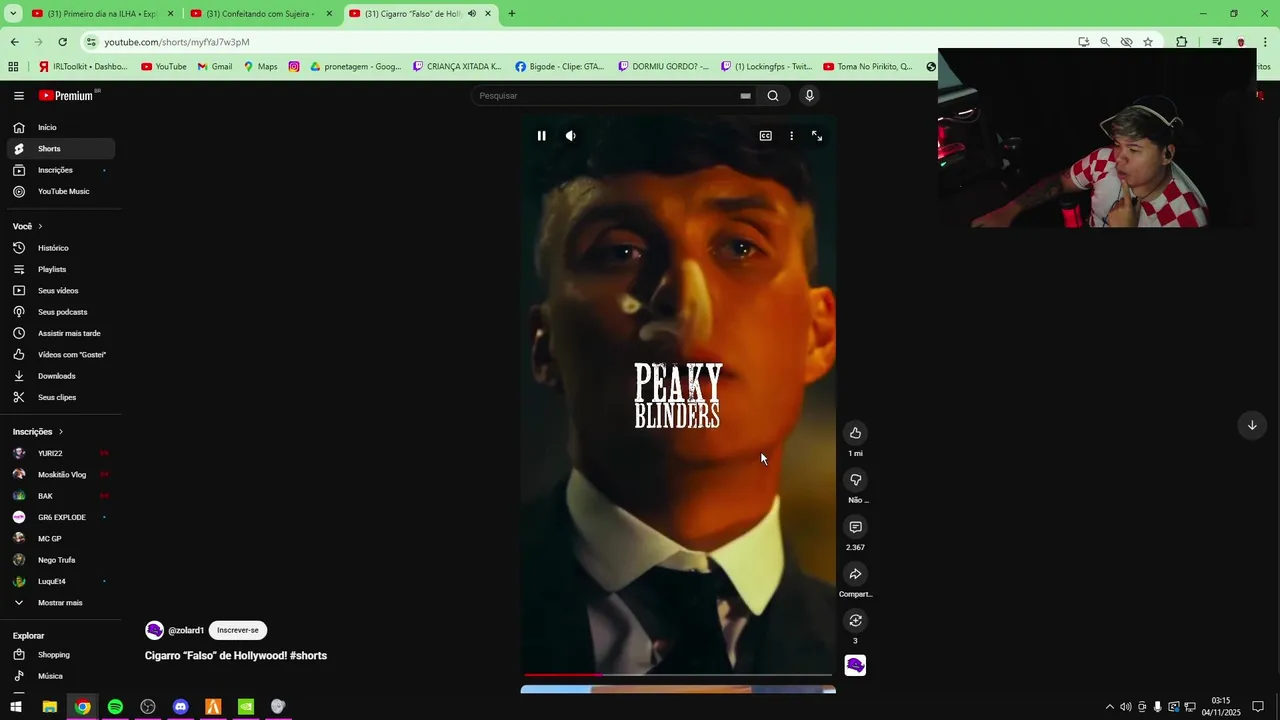Open LuquEt4 subscription channel
This screenshot has height=720, width=1280.
60,581
